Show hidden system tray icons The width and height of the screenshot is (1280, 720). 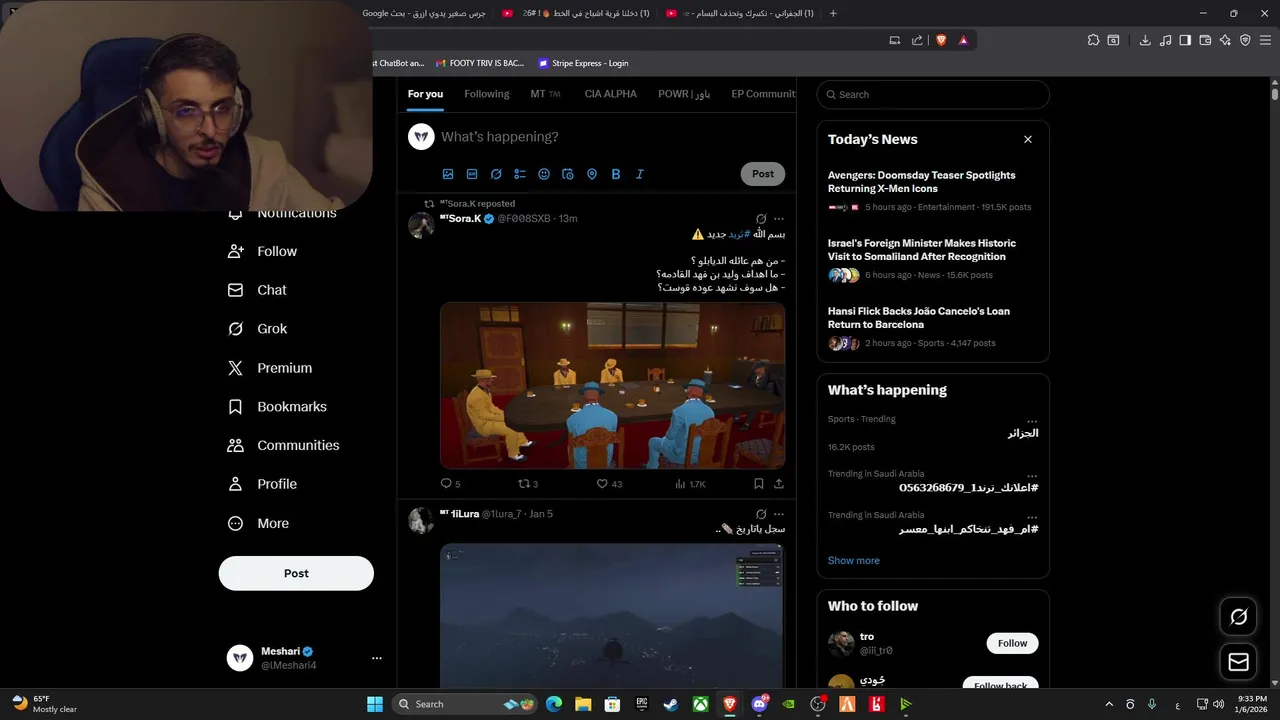point(1108,704)
